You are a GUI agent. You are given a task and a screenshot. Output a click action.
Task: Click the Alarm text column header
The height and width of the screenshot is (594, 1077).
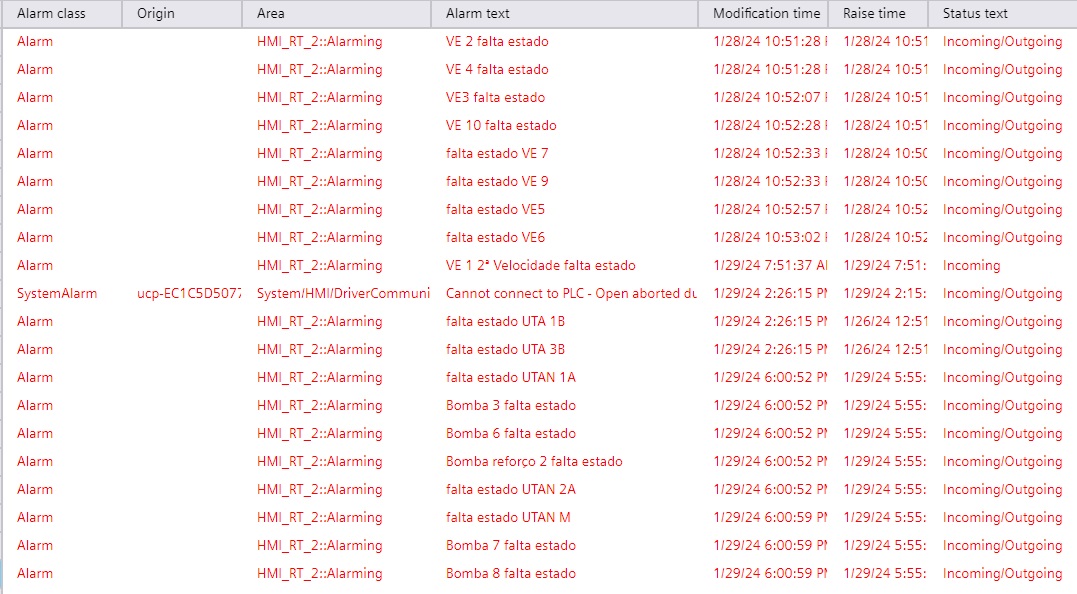pos(565,14)
